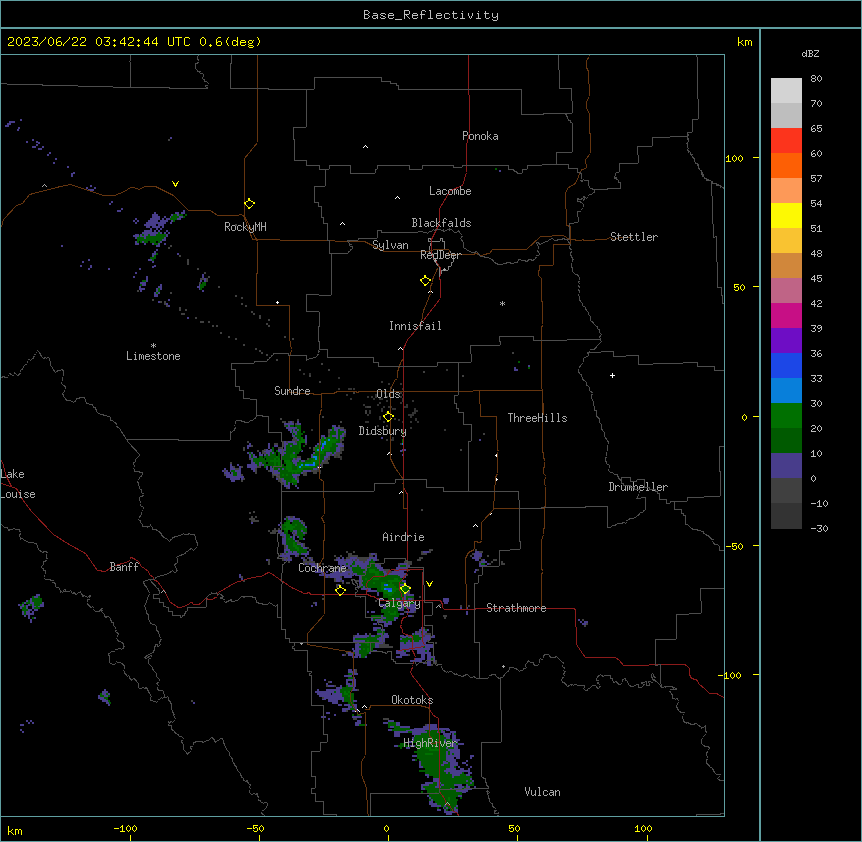Pick the bright yellow swatch in dBZ legend
This screenshot has height=842, width=862.
[786, 215]
